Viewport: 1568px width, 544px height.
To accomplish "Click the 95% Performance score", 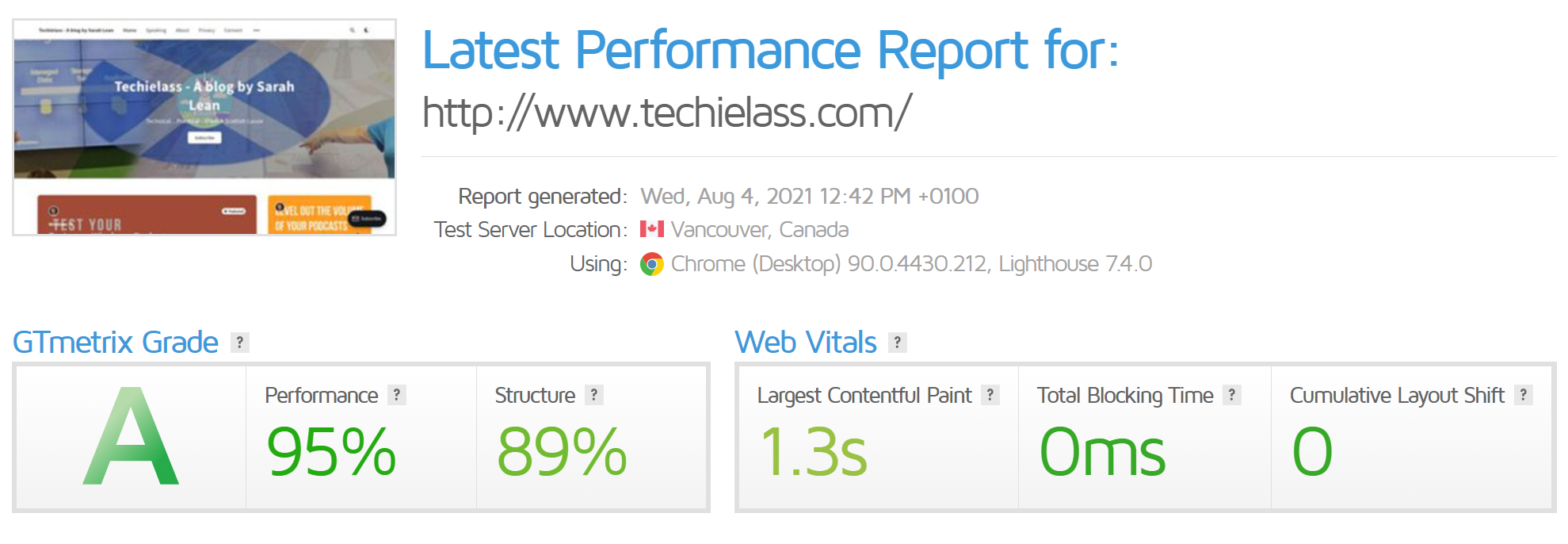I will (x=331, y=452).
